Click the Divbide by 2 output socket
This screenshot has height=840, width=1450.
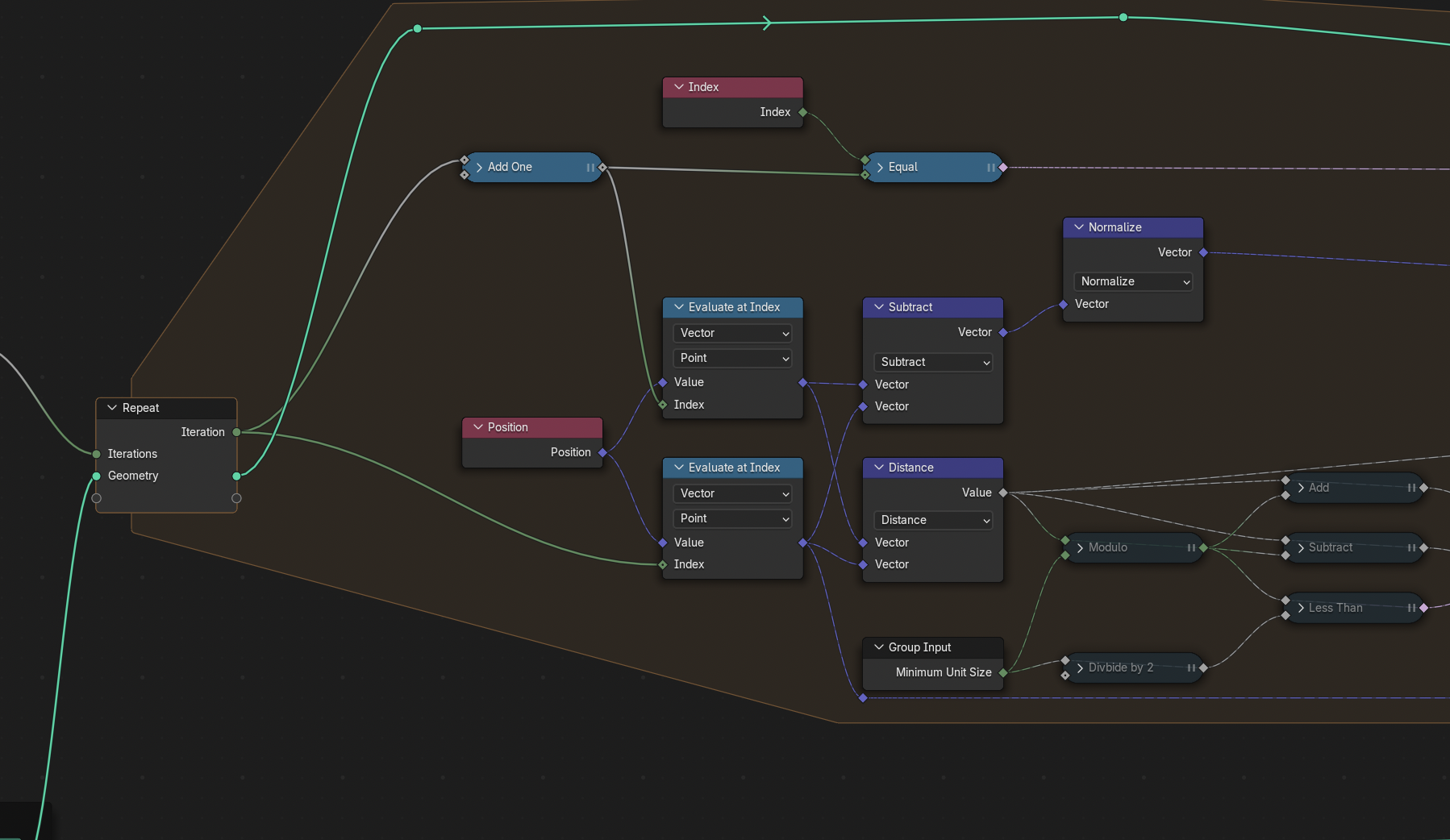1203,668
